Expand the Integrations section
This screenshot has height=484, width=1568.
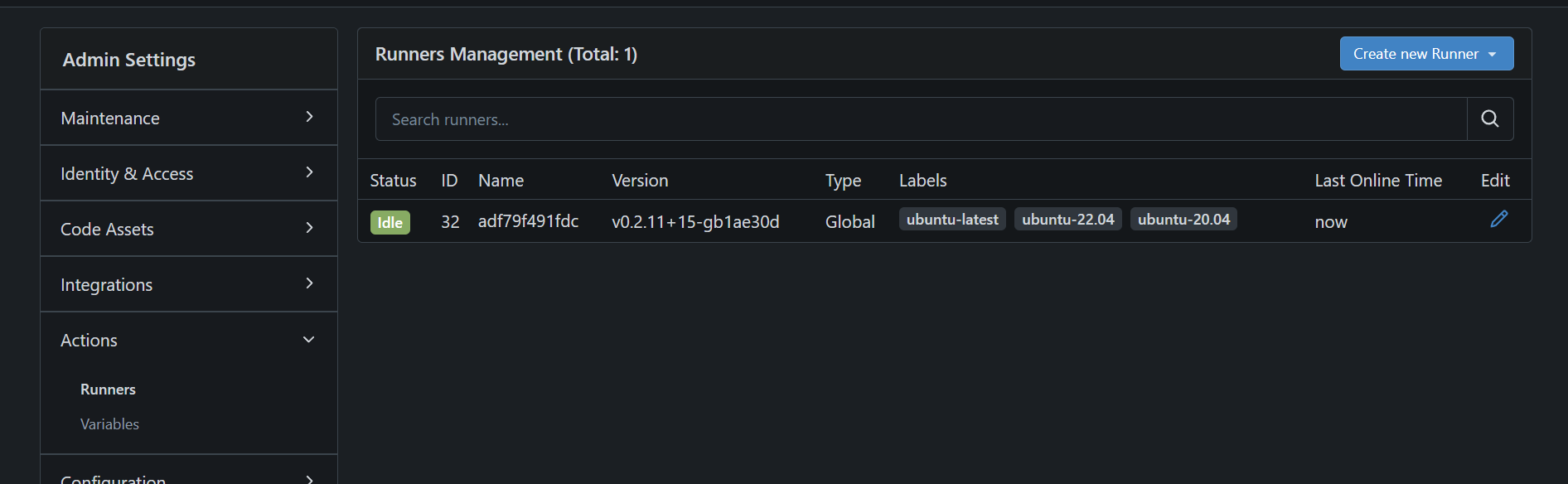click(188, 284)
